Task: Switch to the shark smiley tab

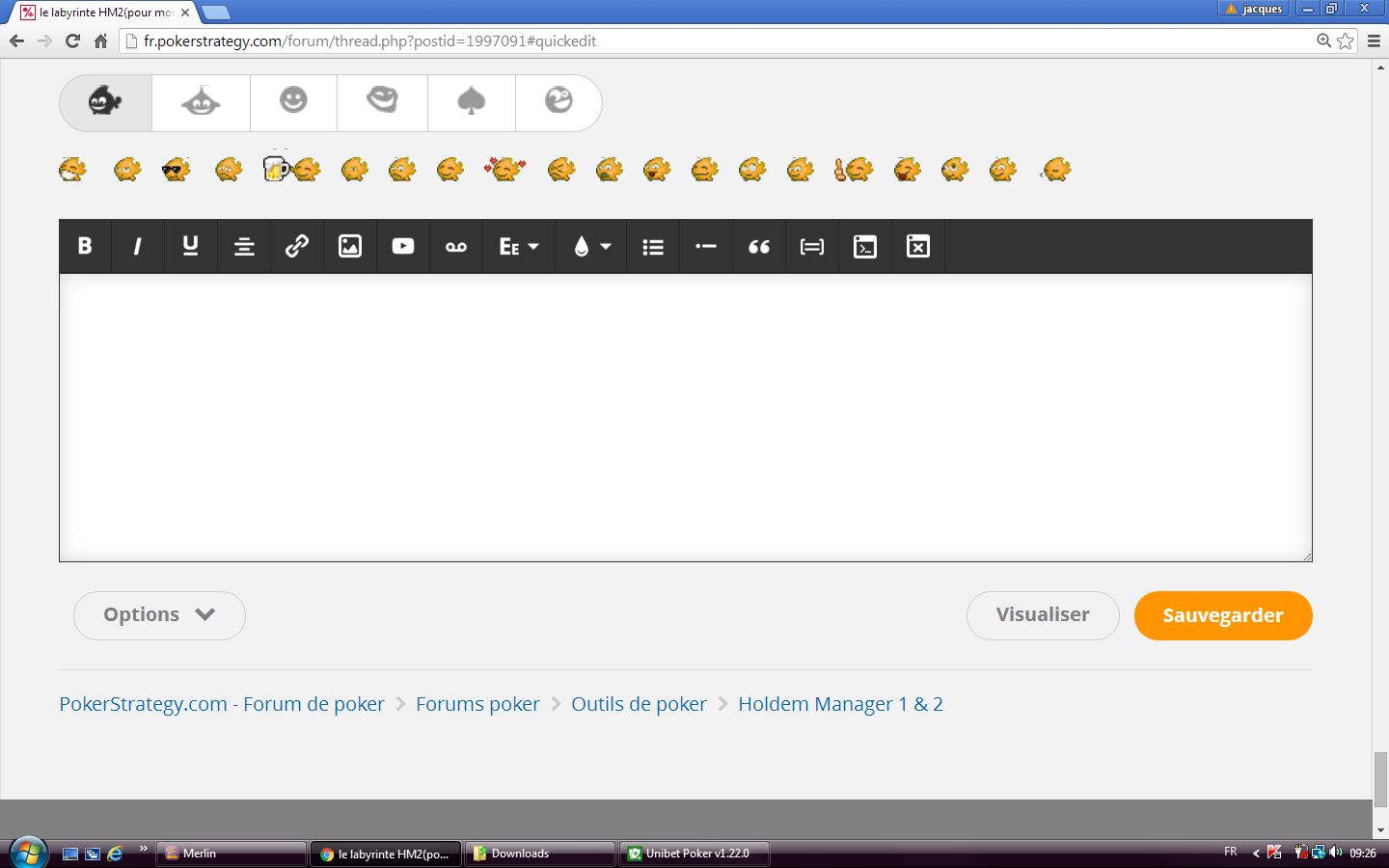Action: point(201,102)
